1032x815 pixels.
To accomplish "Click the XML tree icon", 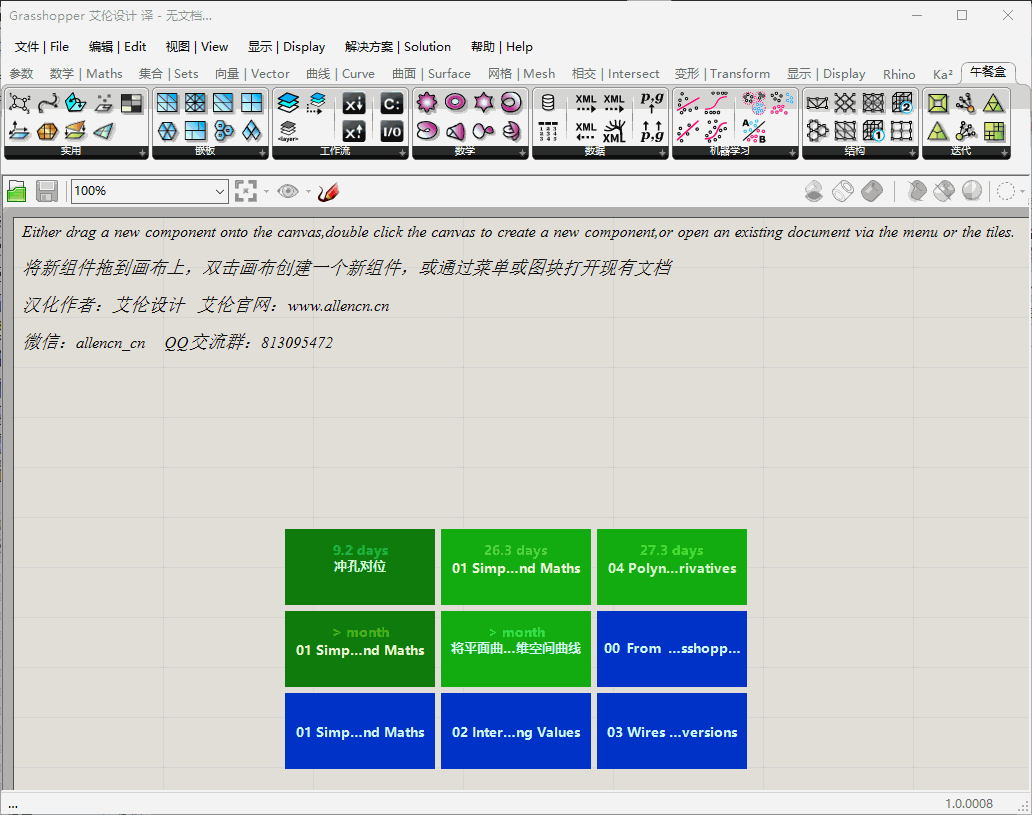I will [614, 131].
